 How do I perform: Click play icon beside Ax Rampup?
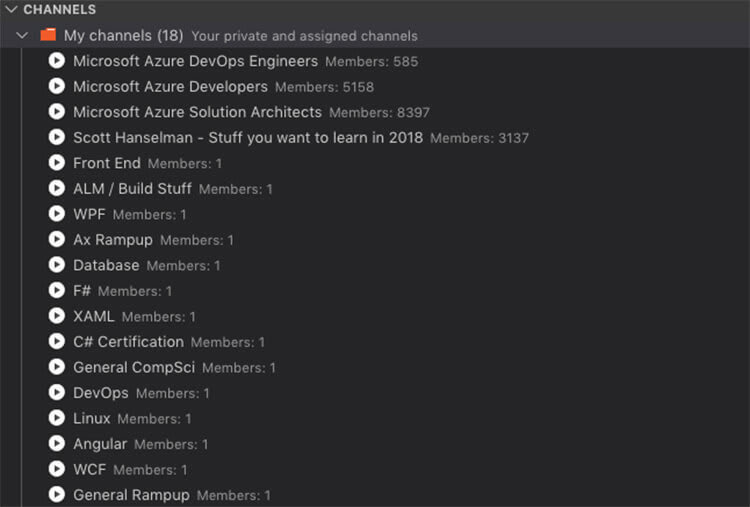click(56, 239)
